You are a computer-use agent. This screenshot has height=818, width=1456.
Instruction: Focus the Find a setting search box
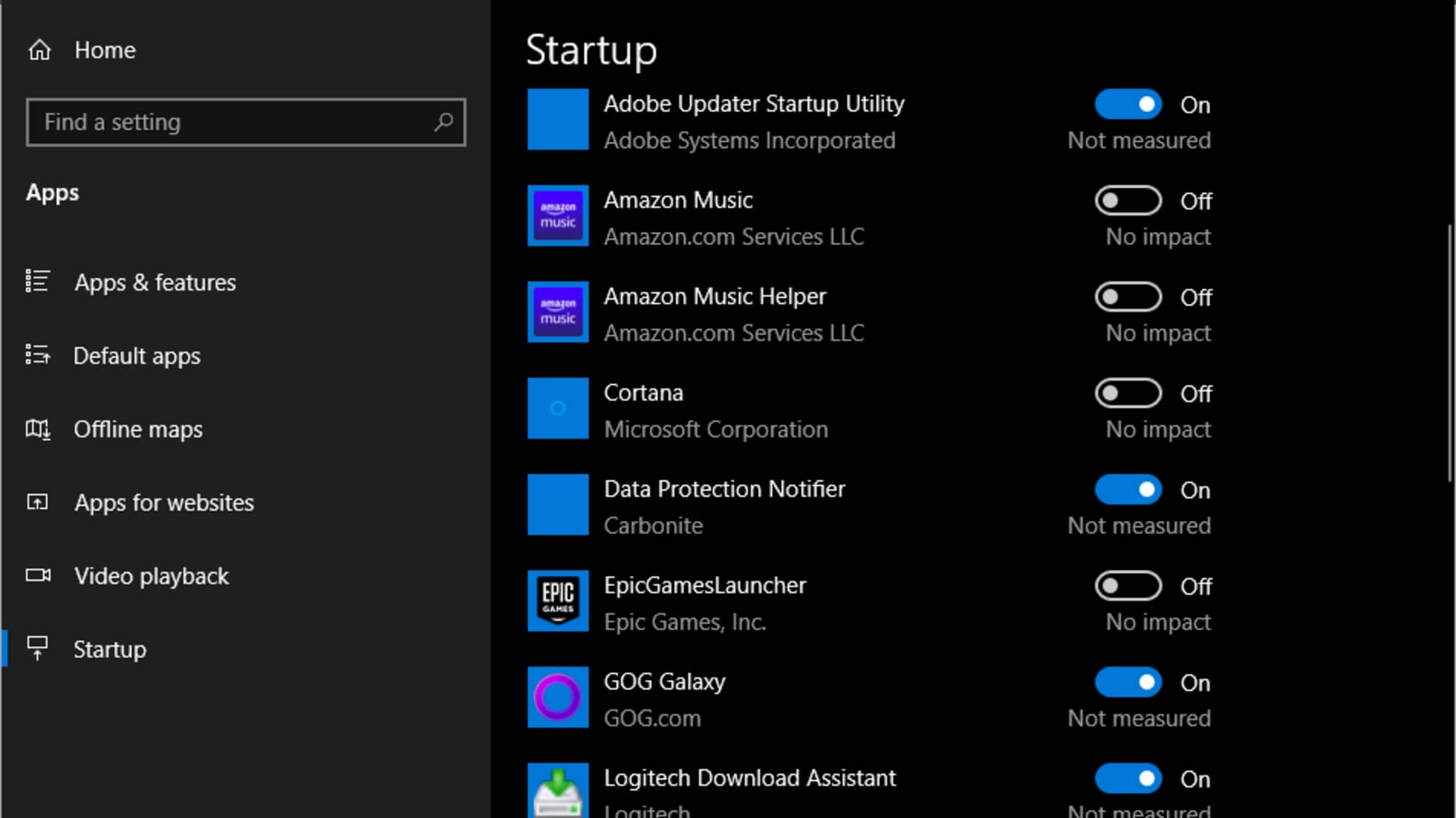246,122
